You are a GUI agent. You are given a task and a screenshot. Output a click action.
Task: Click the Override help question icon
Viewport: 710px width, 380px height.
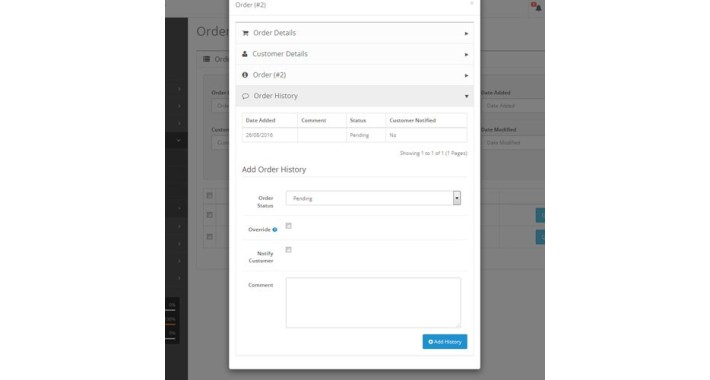274,230
